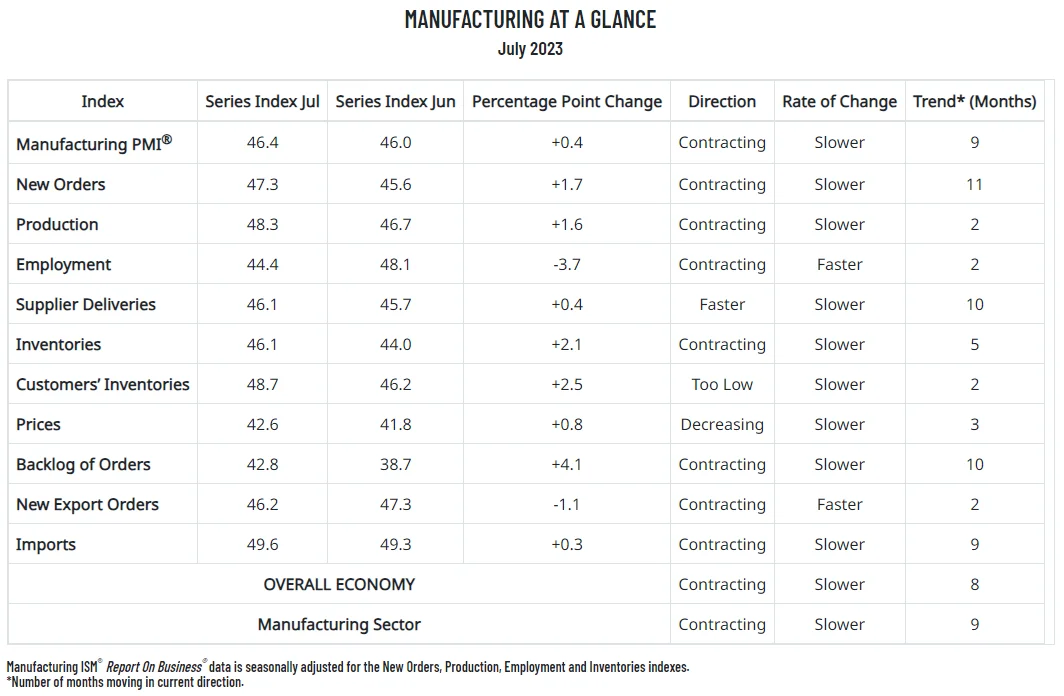Select the 'Inventories' row label
This screenshot has width=1064, height=696.
coord(58,345)
